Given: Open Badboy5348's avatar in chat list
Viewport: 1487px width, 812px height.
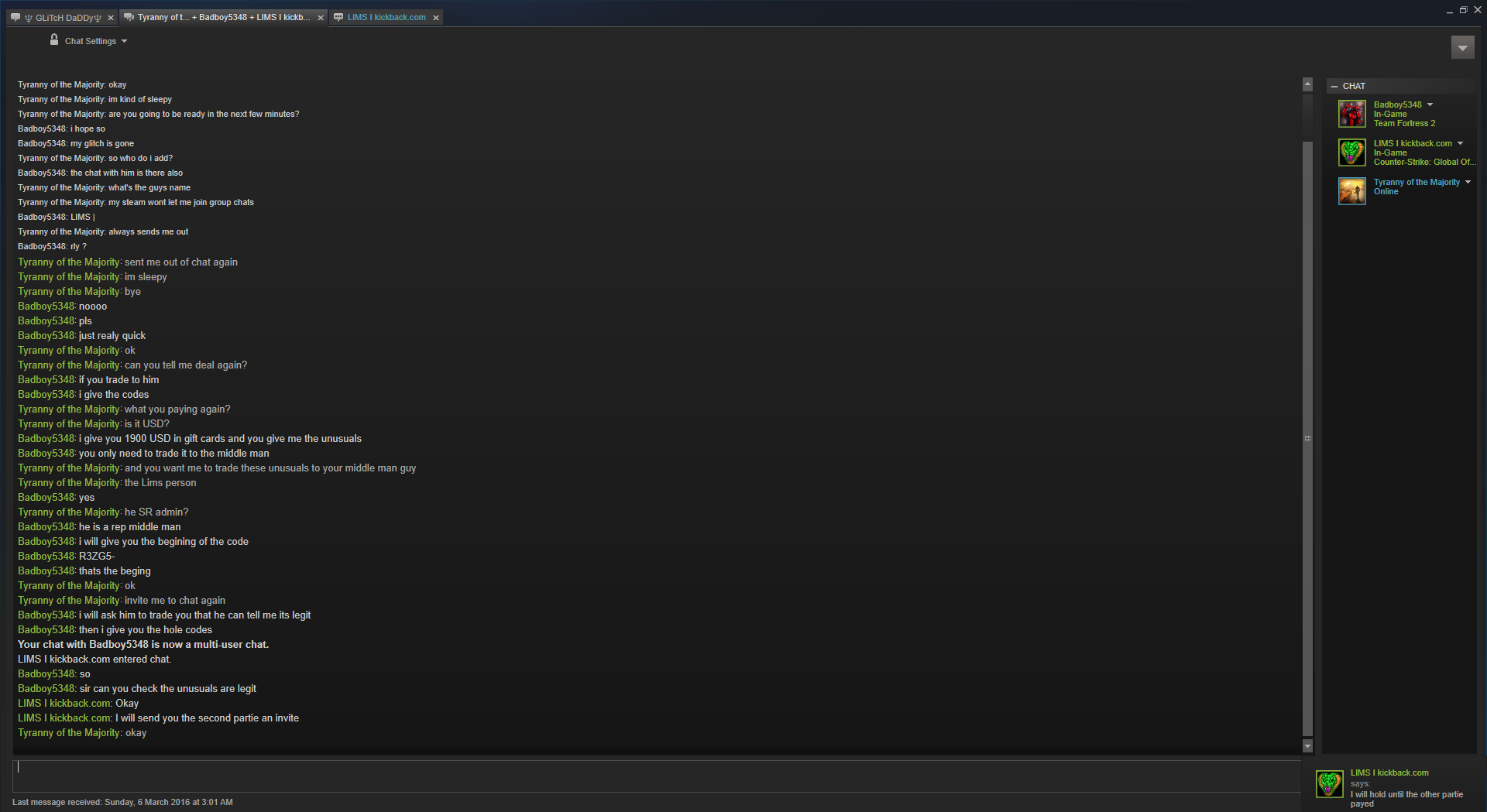Looking at the screenshot, I should click(x=1352, y=114).
